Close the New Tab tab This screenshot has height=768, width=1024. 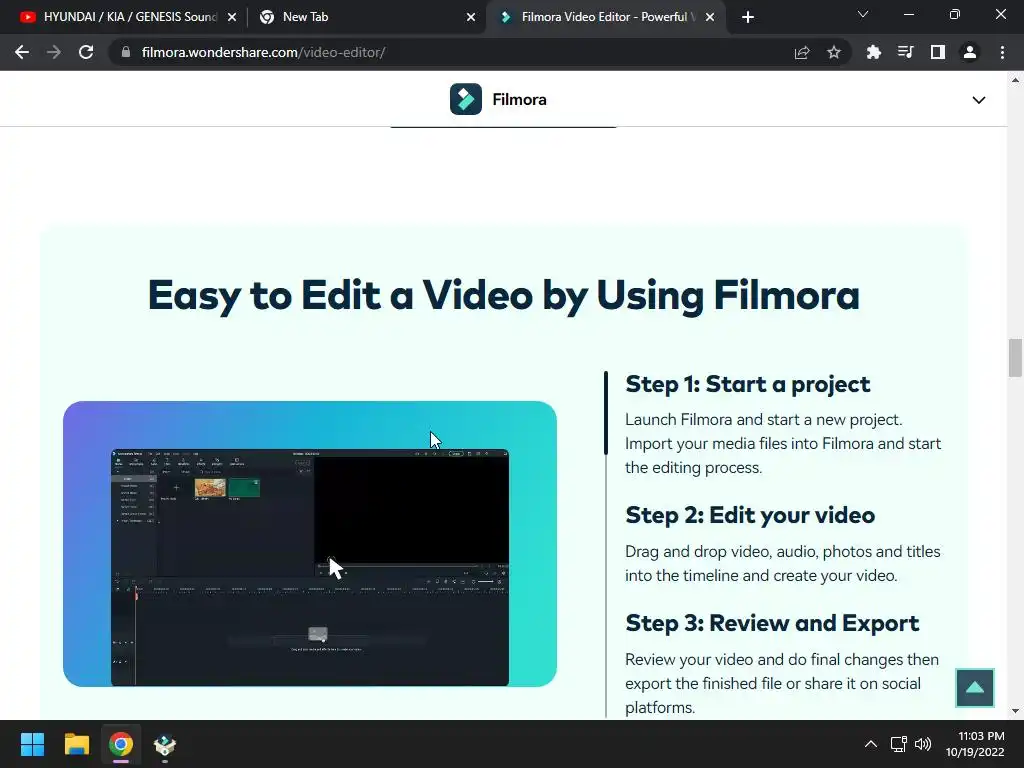tap(471, 17)
